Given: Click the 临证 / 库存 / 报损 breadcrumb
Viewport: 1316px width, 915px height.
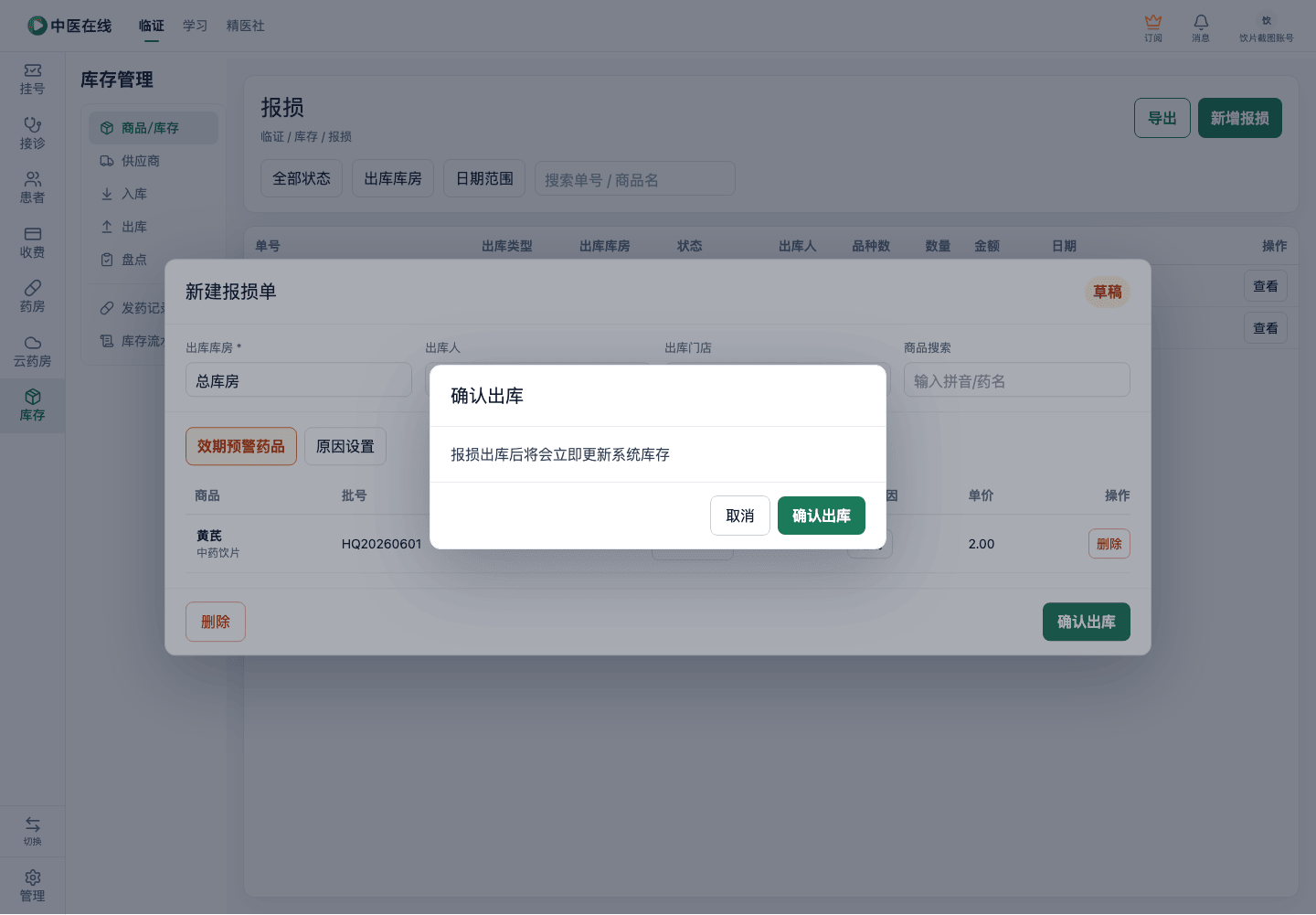Looking at the screenshot, I should (x=306, y=136).
